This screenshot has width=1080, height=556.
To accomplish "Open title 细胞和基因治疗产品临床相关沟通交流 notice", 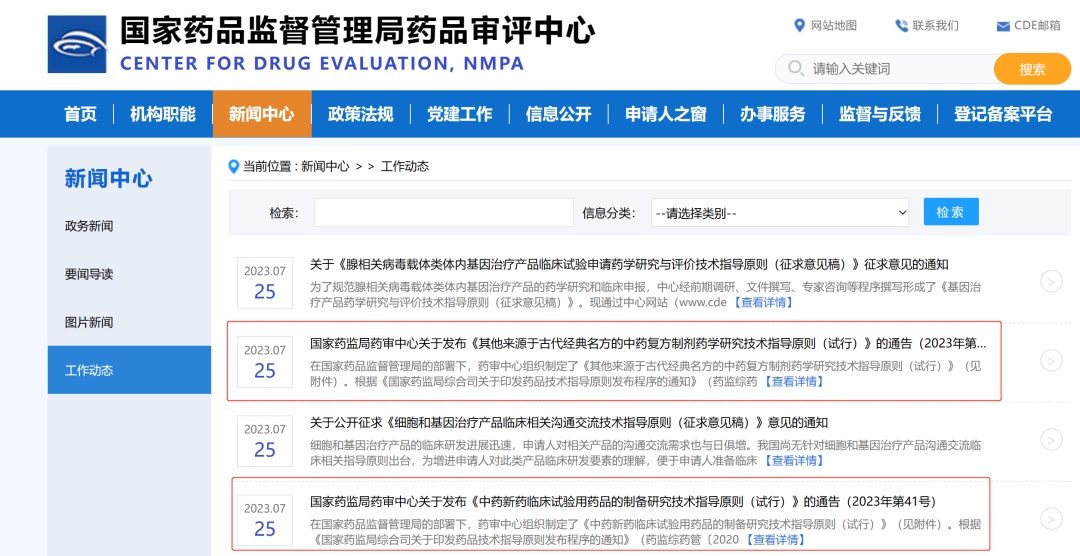I will pyautogui.click(x=569, y=422).
